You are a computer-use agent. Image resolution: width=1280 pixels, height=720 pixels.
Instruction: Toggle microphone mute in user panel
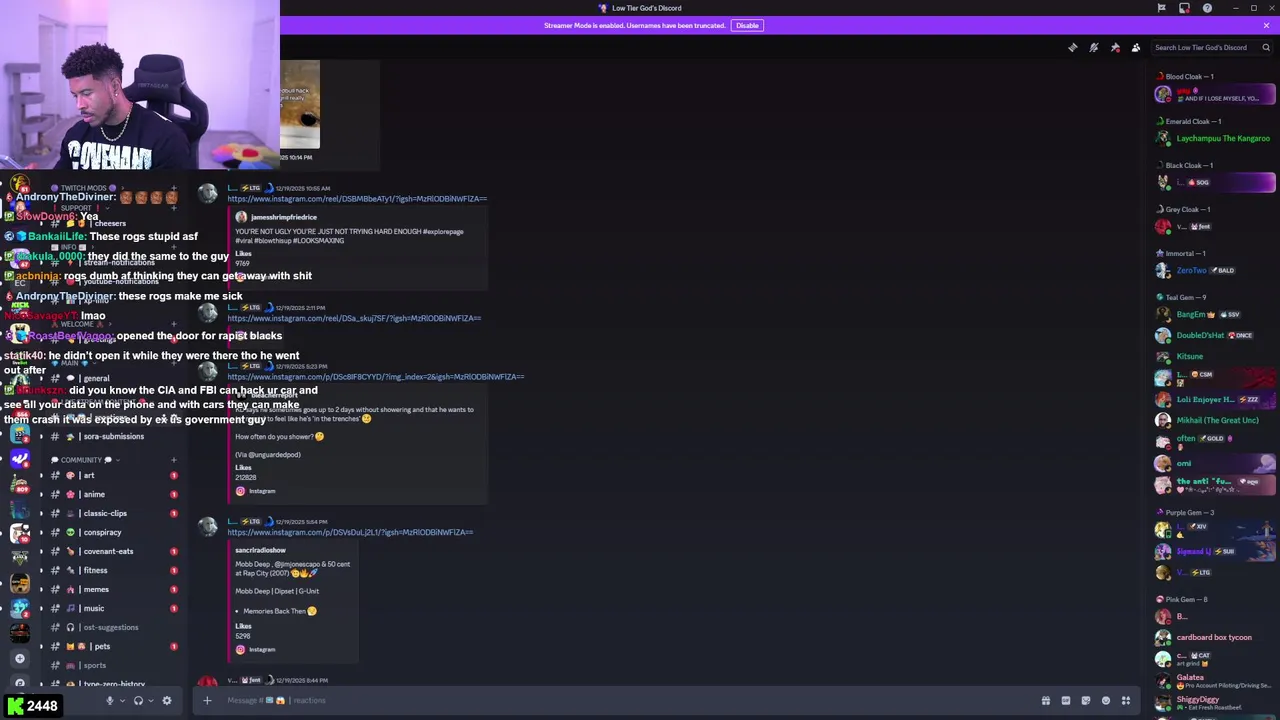(110, 700)
